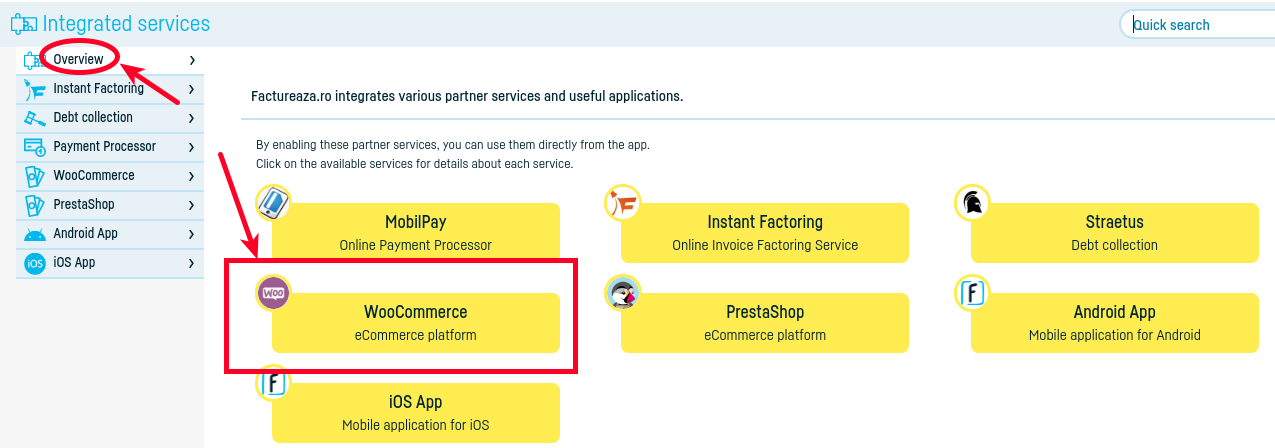1275x448 pixels.
Task: Expand the PrestaShop sidebar chevron
Action: coord(191,205)
